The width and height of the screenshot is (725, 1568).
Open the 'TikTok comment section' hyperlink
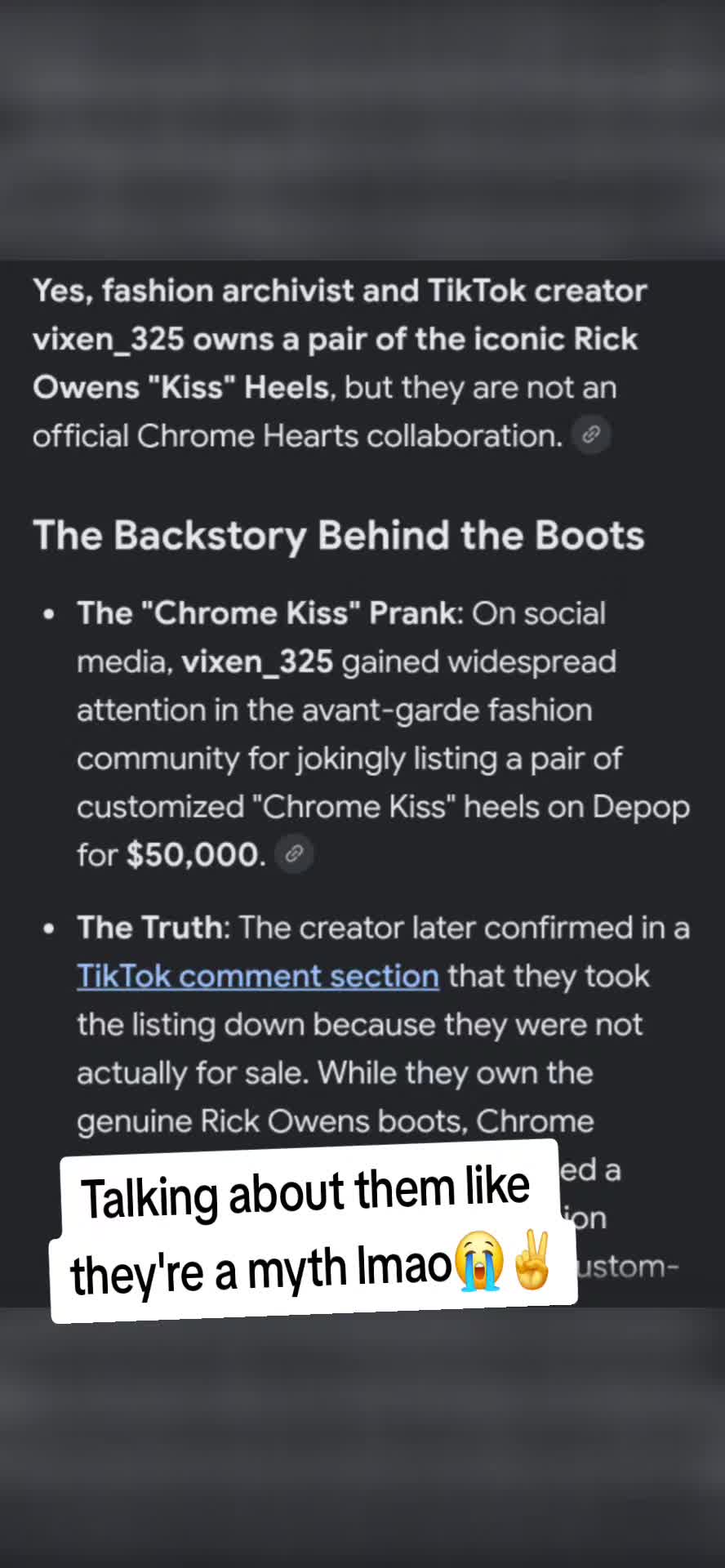(x=258, y=976)
